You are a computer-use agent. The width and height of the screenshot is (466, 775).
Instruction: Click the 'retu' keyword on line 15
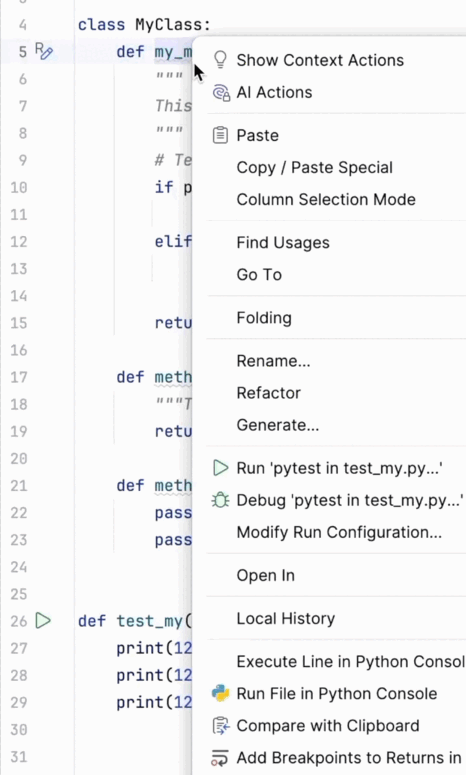(x=173, y=323)
